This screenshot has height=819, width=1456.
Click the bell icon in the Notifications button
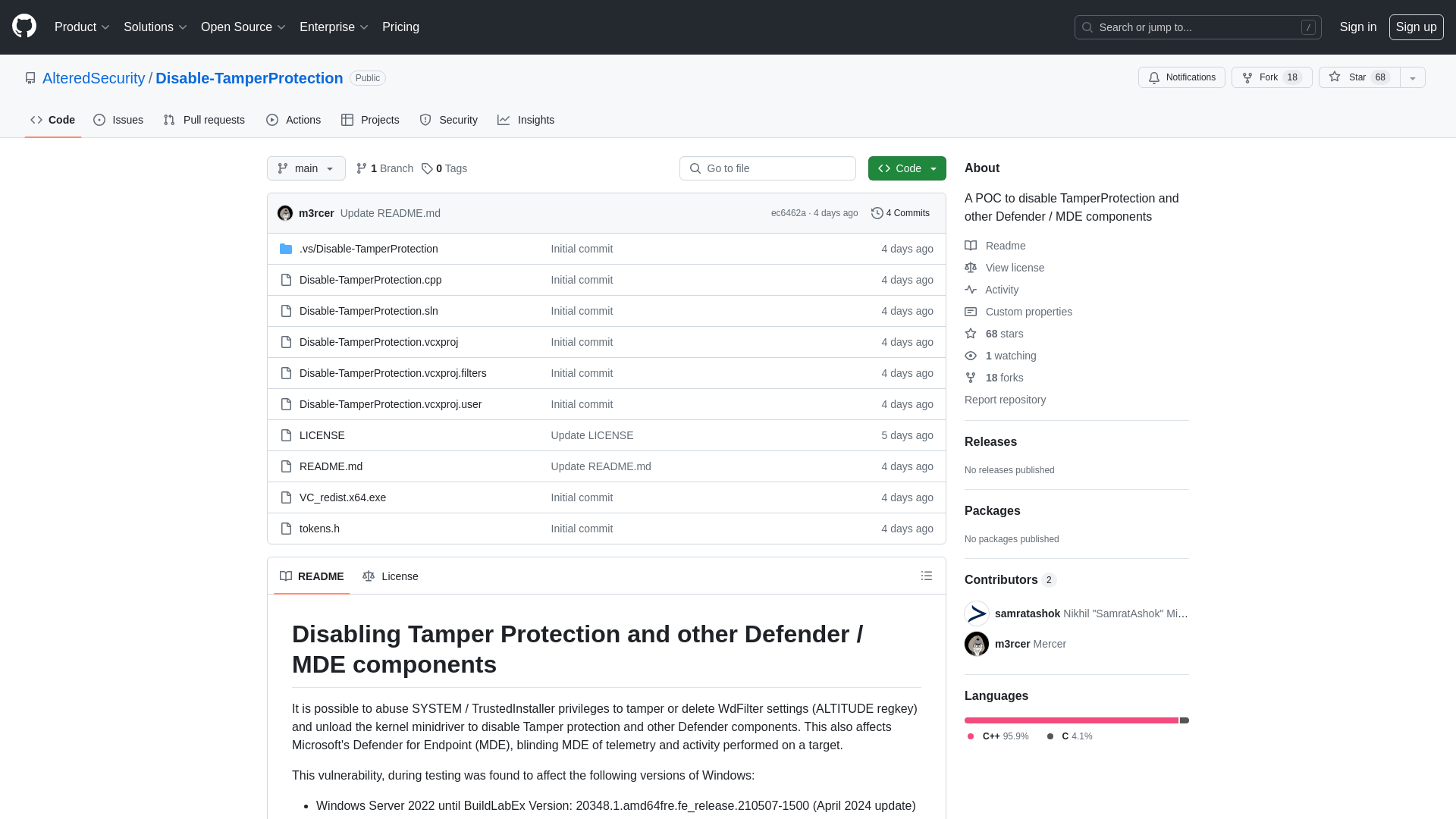click(1154, 77)
